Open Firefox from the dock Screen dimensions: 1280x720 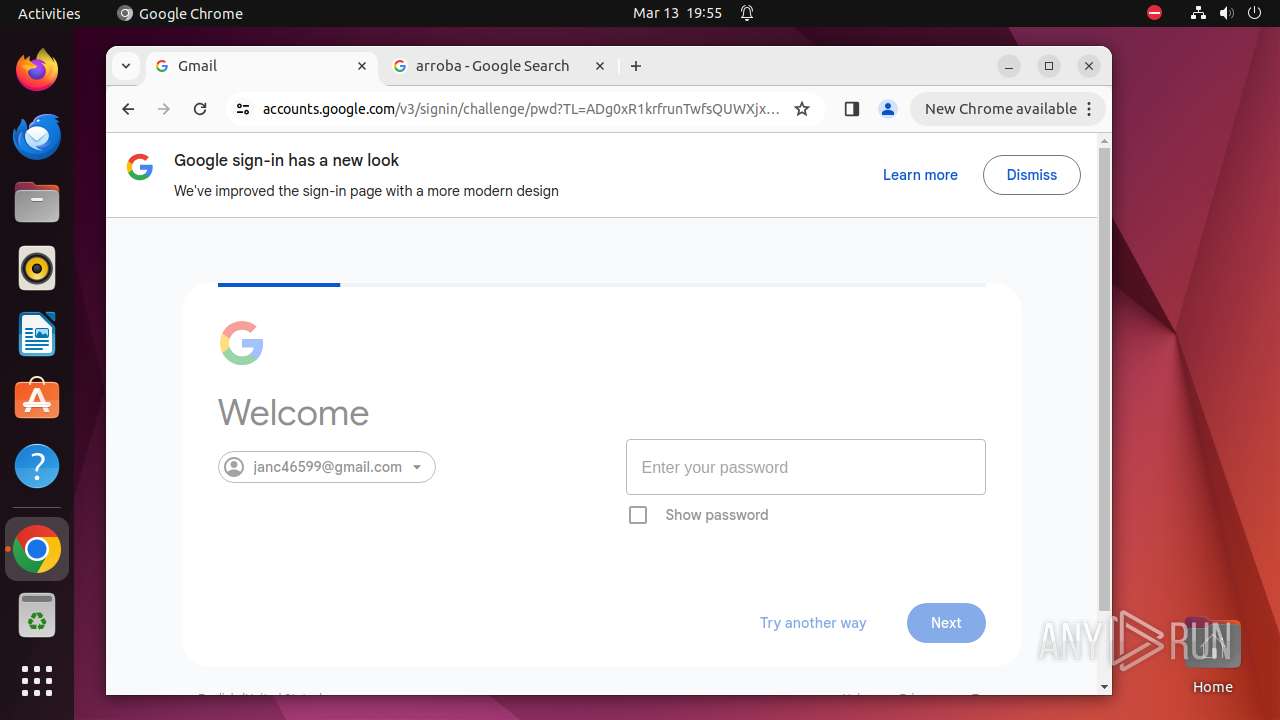click(37, 70)
